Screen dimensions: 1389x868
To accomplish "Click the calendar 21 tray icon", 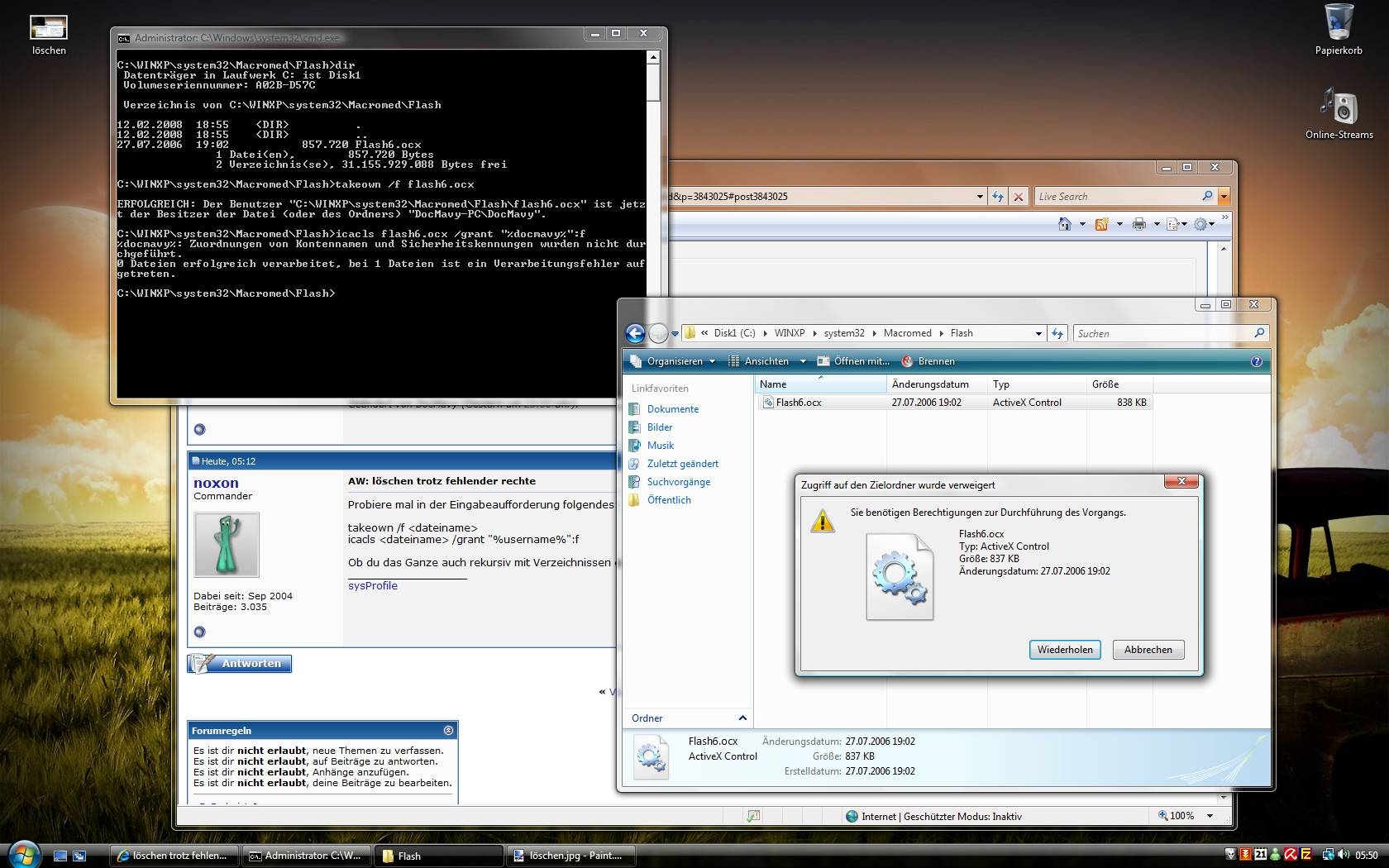I will tap(1261, 855).
